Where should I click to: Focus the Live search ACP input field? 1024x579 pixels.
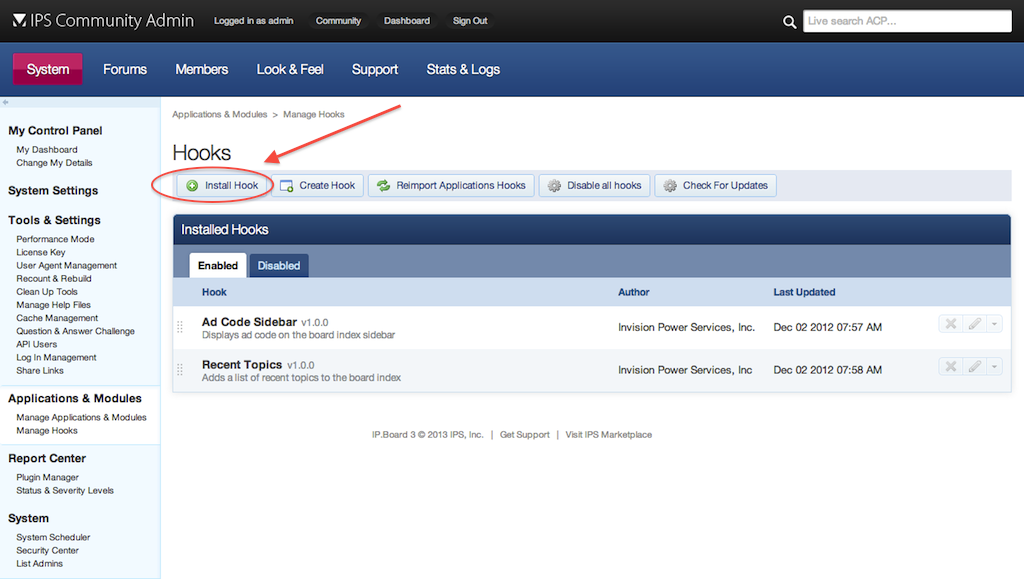(906, 21)
